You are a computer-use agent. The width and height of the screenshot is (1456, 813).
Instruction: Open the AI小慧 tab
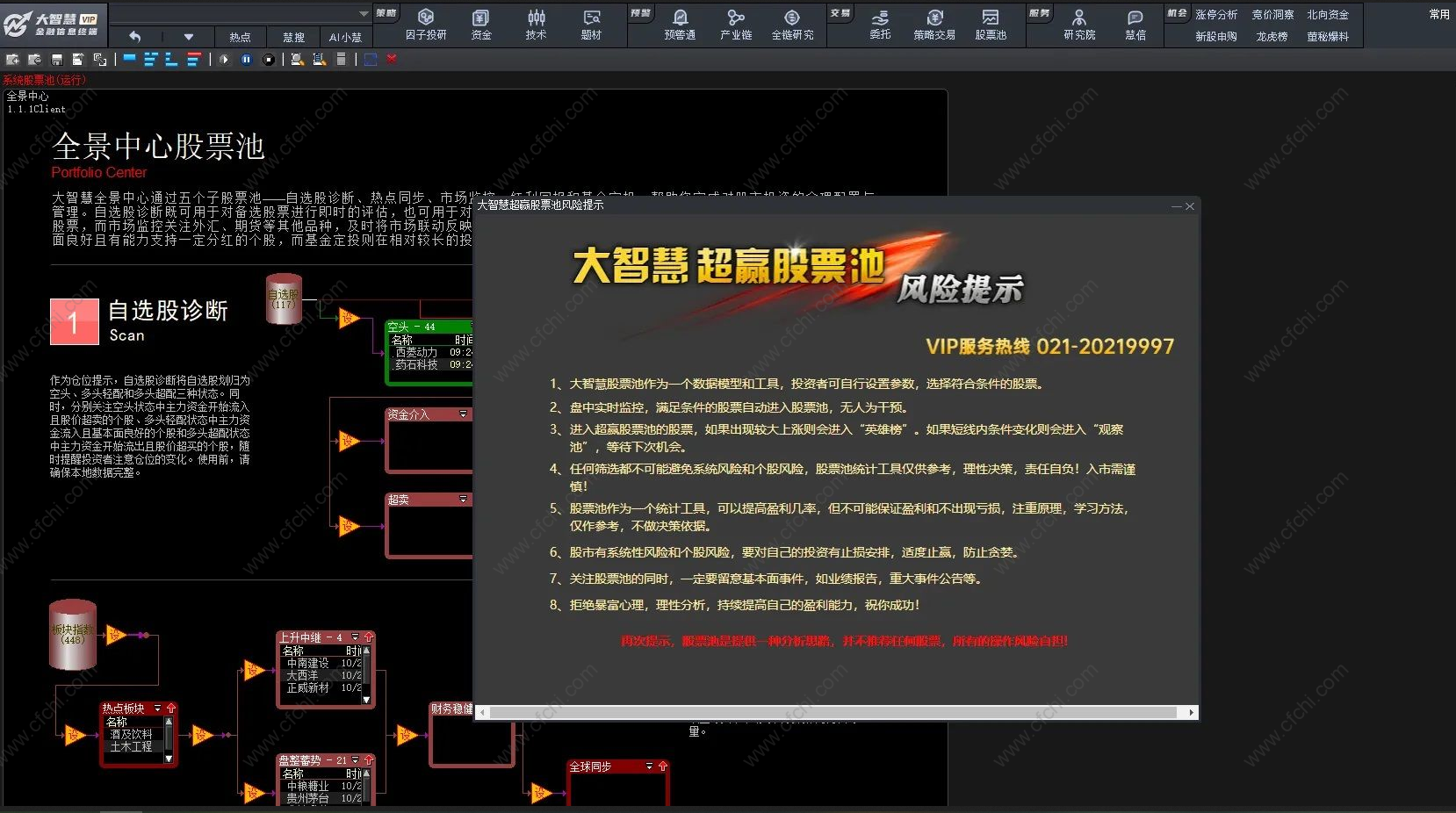click(x=345, y=38)
